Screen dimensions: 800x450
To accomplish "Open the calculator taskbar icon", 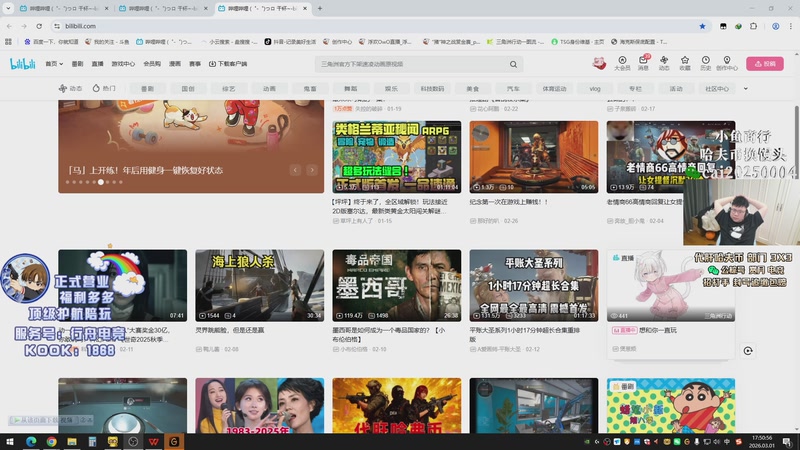I will point(92,442).
